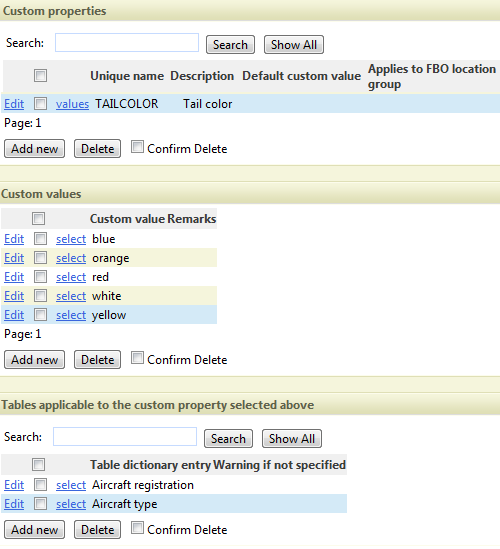Tick the TAILCOLOR row checkbox

coord(40,103)
